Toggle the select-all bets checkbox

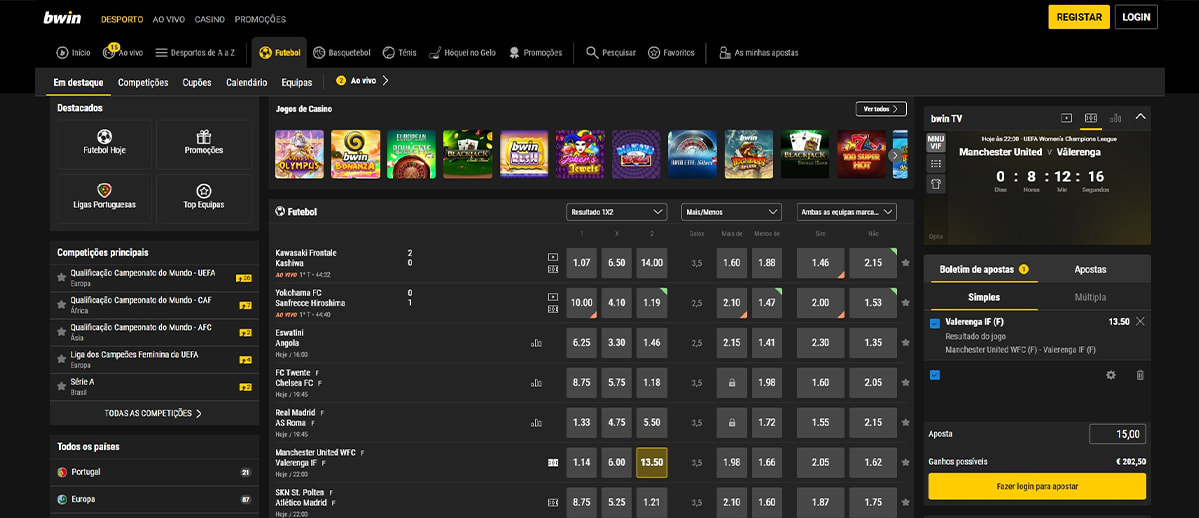[935, 375]
